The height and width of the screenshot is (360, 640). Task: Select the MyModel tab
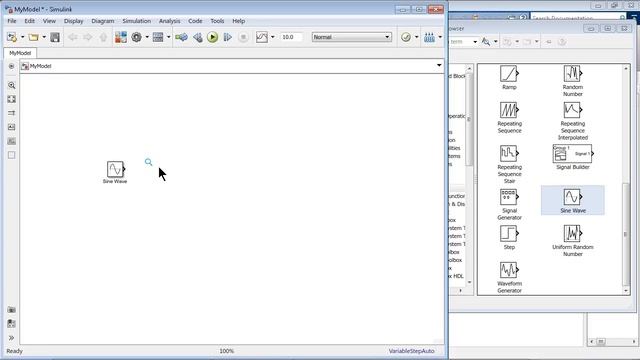(20, 53)
